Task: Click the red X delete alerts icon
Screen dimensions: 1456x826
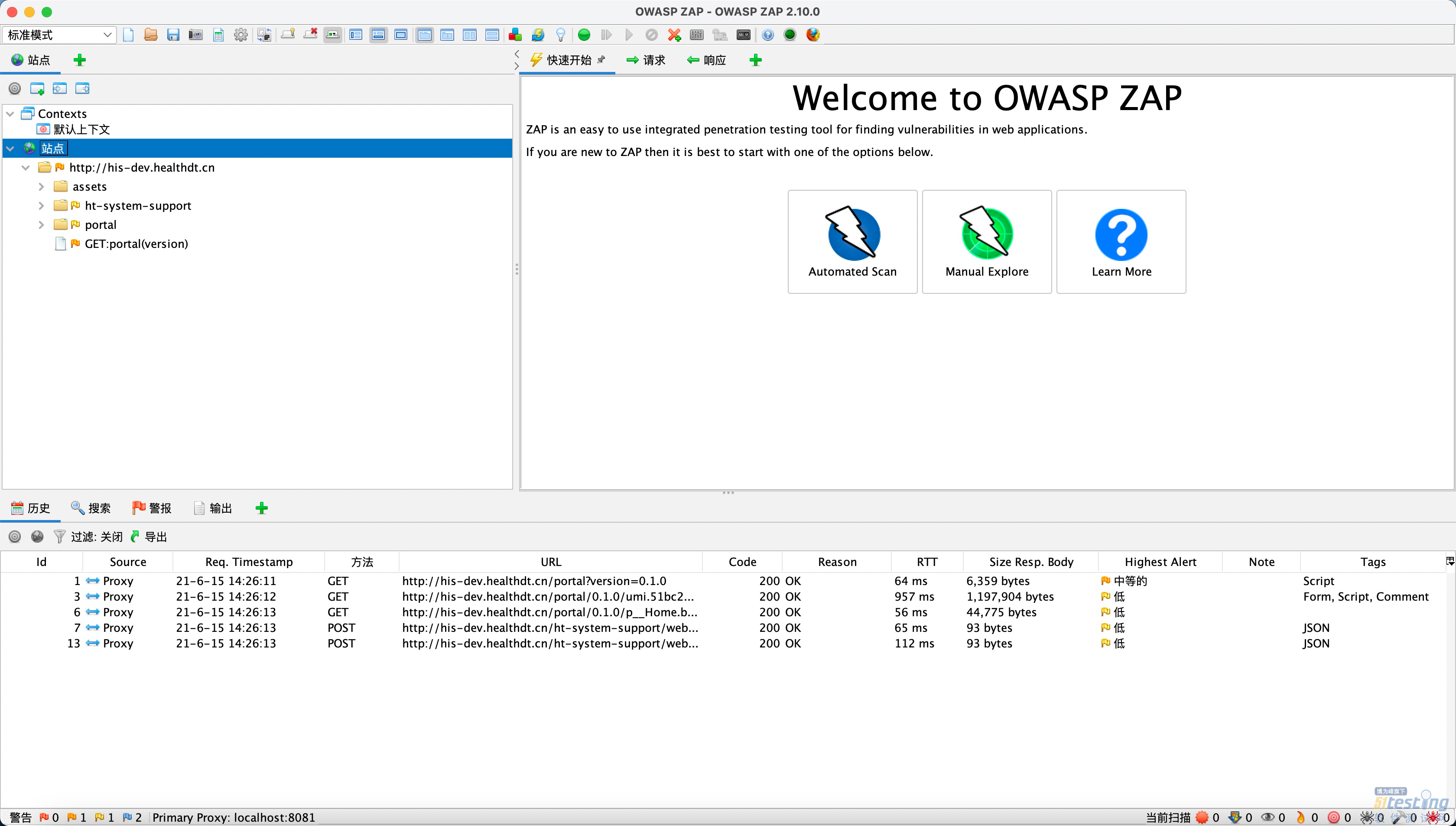Action: tap(674, 35)
